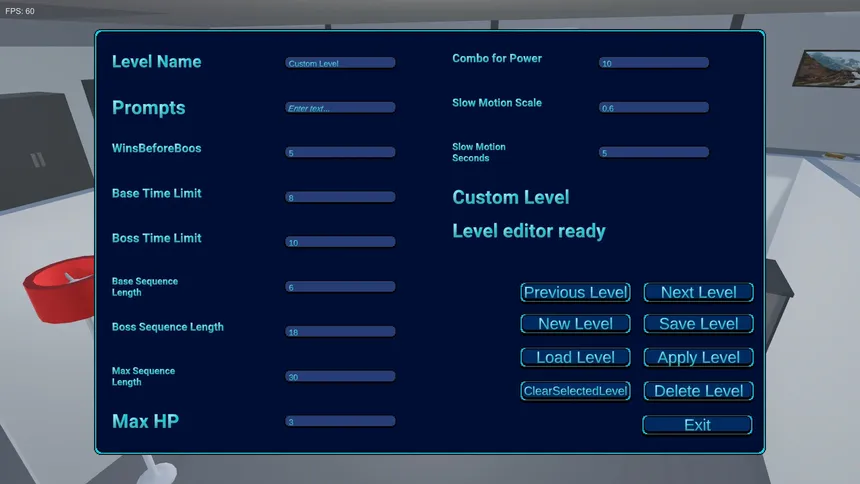The image size is (860, 484).
Task: Click the Boss Time Limit field
Action: coord(340,242)
